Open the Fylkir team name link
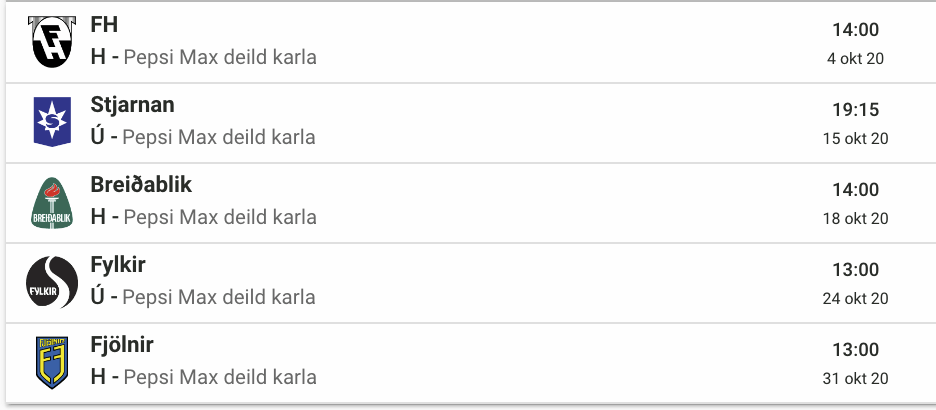This screenshot has width=936, height=410. coord(118,265)
